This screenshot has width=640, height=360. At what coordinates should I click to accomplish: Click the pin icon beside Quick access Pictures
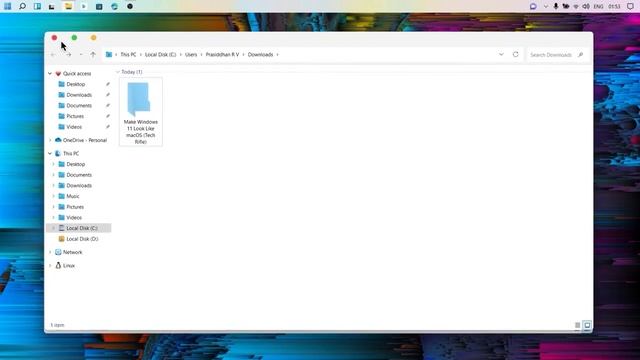108,116
